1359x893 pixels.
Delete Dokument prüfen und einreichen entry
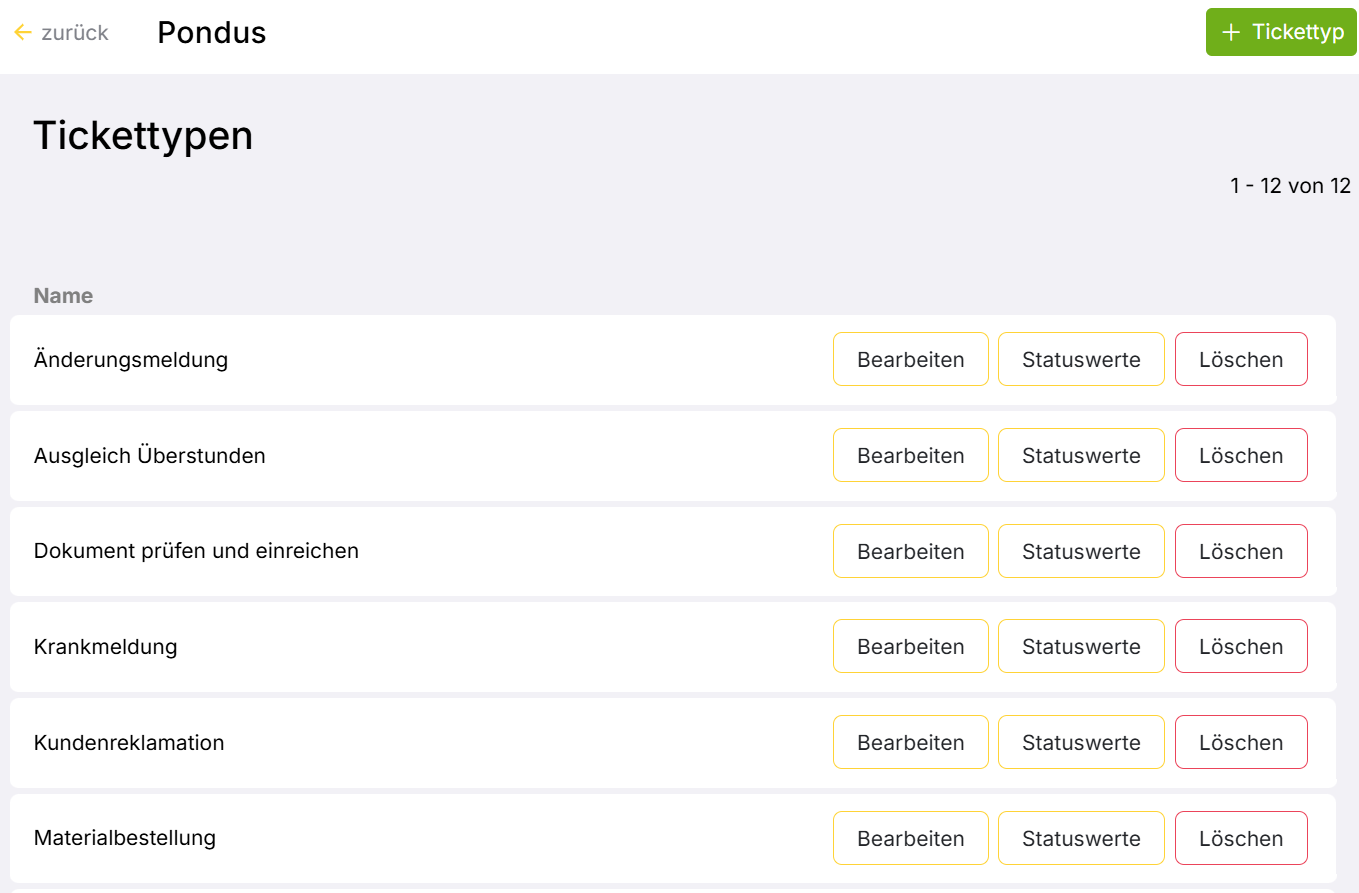coord(1240,551)
